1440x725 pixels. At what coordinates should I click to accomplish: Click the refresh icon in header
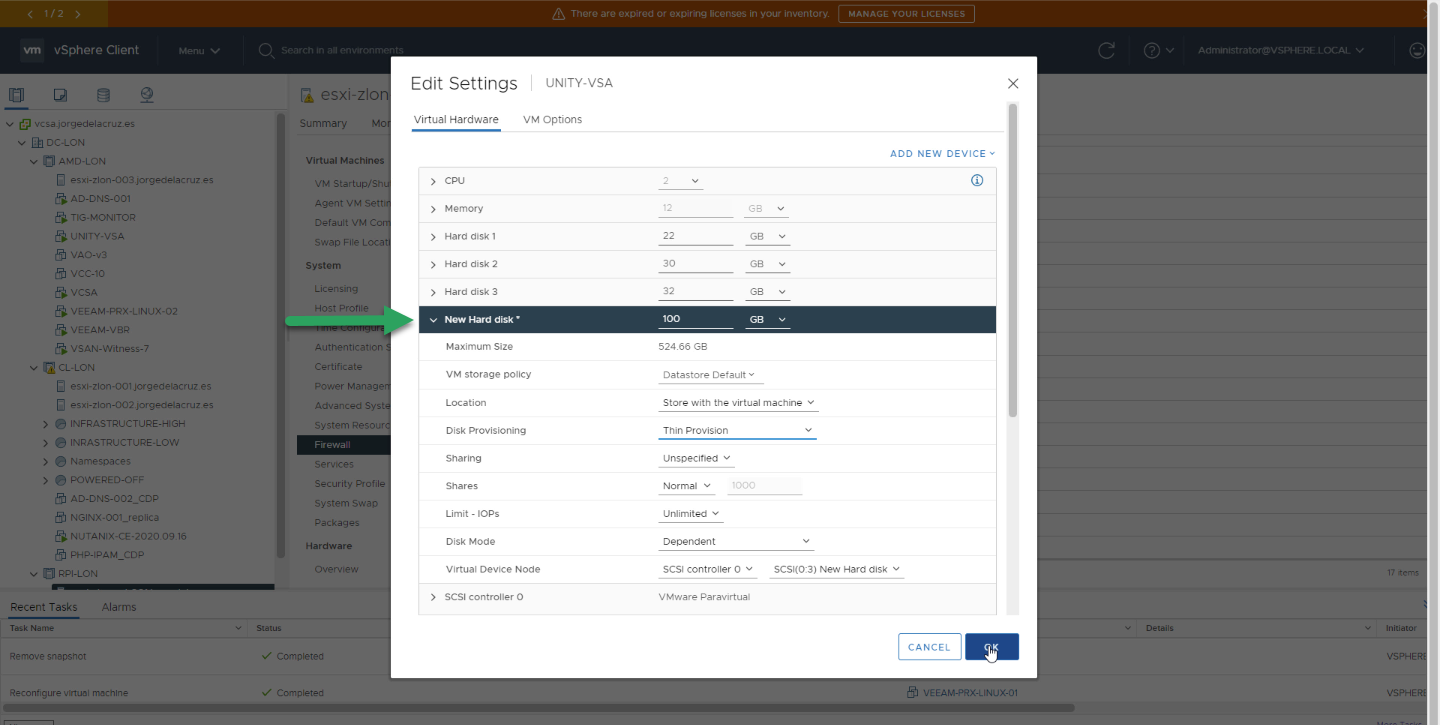pyautogui.click(x=1106, y=50)
